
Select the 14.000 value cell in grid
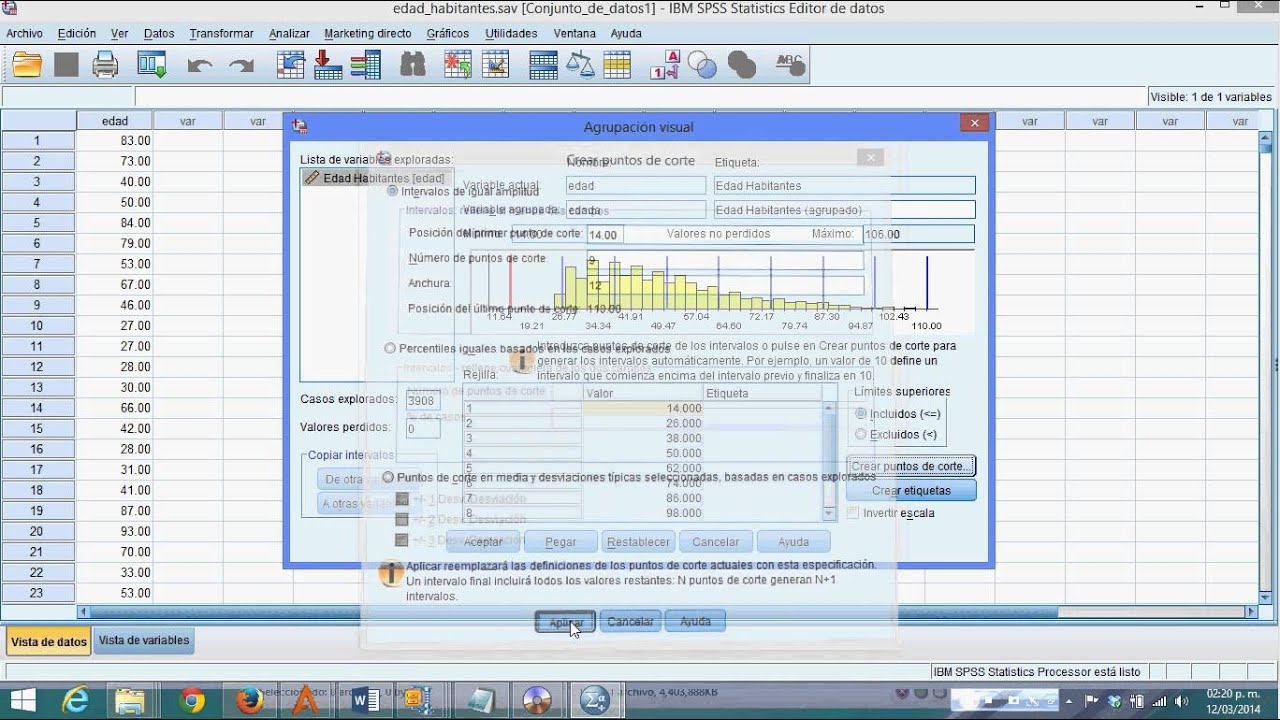pyautogui.click(x=643, y=409)
